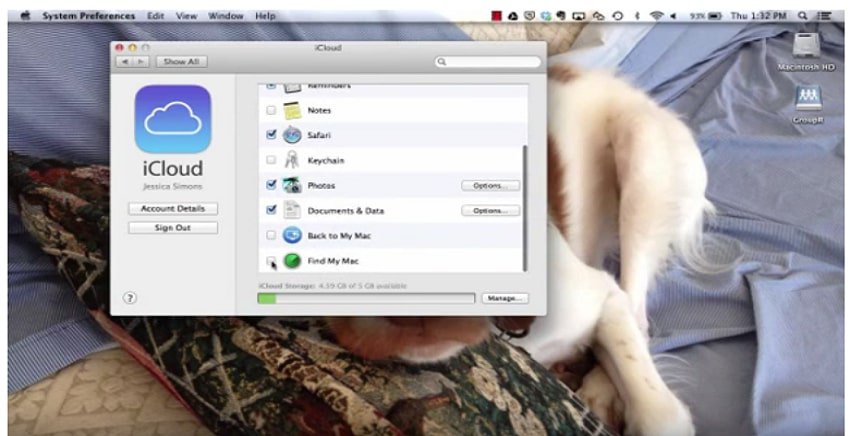Image resolution: width=850 pixels, height=436 pixels.
Task: Open the View menu
Action: 186,16
